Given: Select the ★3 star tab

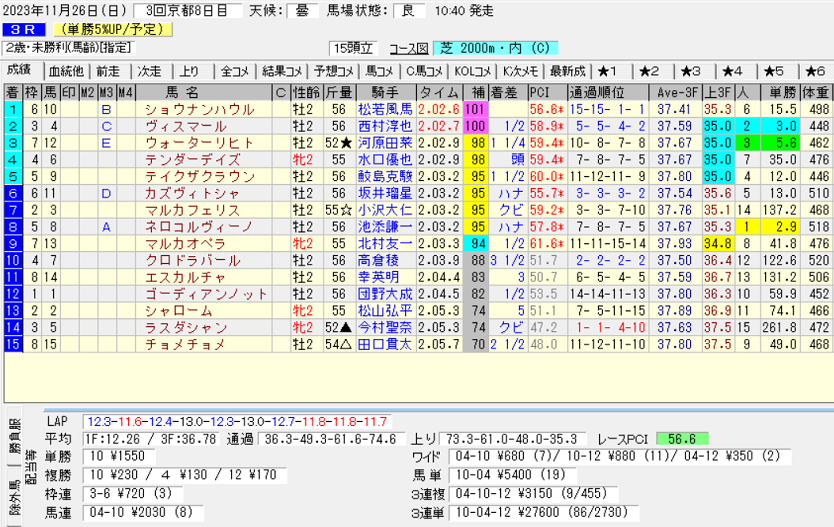Looking at the screenshot, I should pos(691,71).
